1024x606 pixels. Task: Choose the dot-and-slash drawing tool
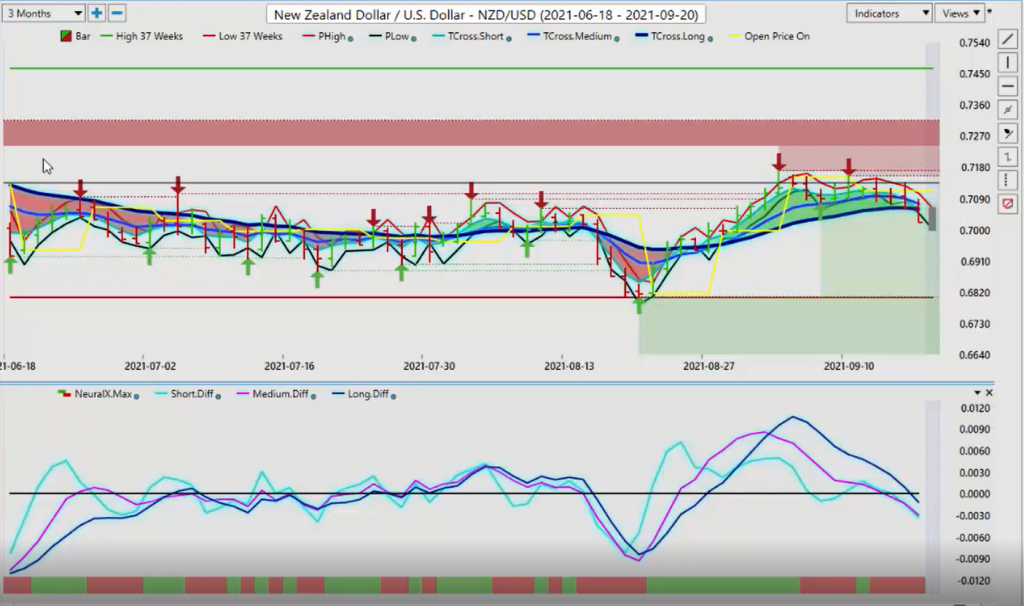1008,133
